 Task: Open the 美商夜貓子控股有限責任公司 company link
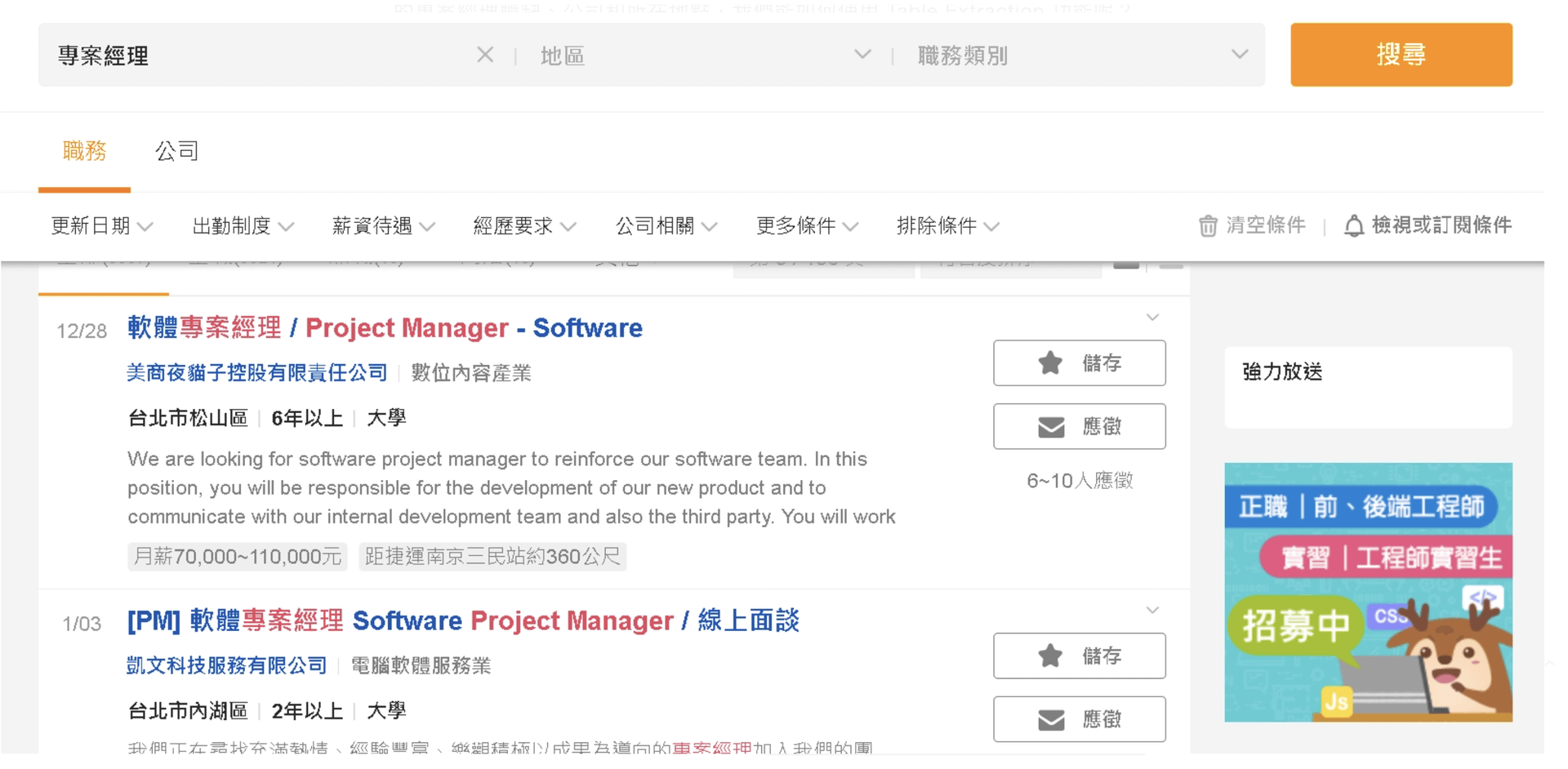(256, 373)
